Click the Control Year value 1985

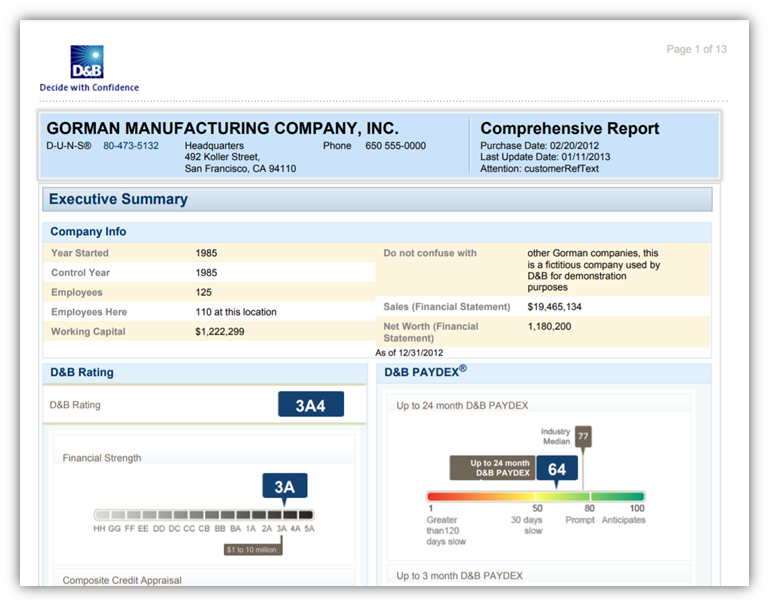pos(206,273)
